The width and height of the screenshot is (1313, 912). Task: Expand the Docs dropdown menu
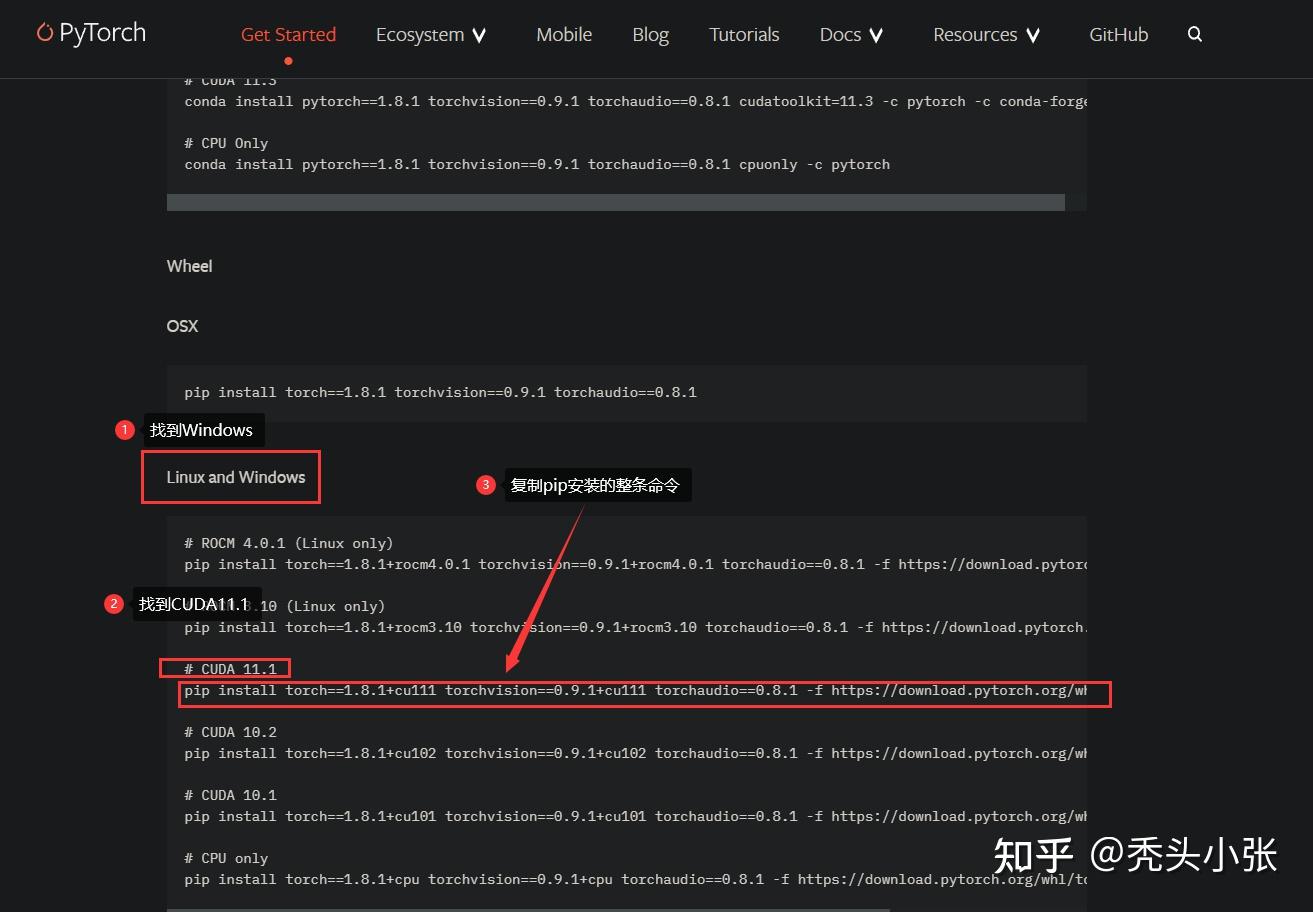click(851, 34)
